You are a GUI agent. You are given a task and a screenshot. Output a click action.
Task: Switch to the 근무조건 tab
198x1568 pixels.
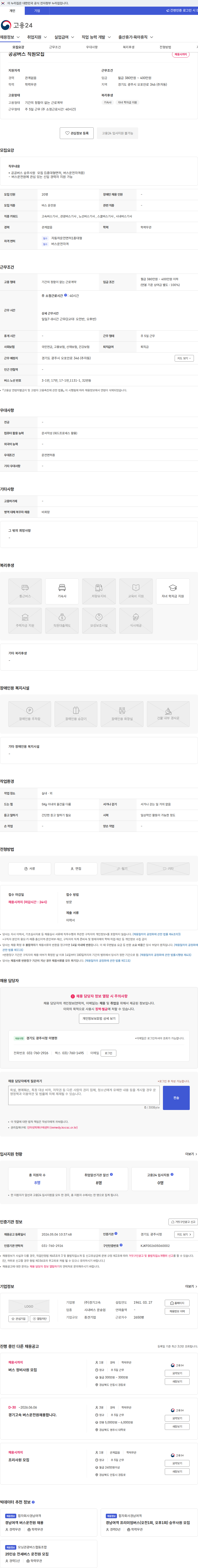pos(55,47)
